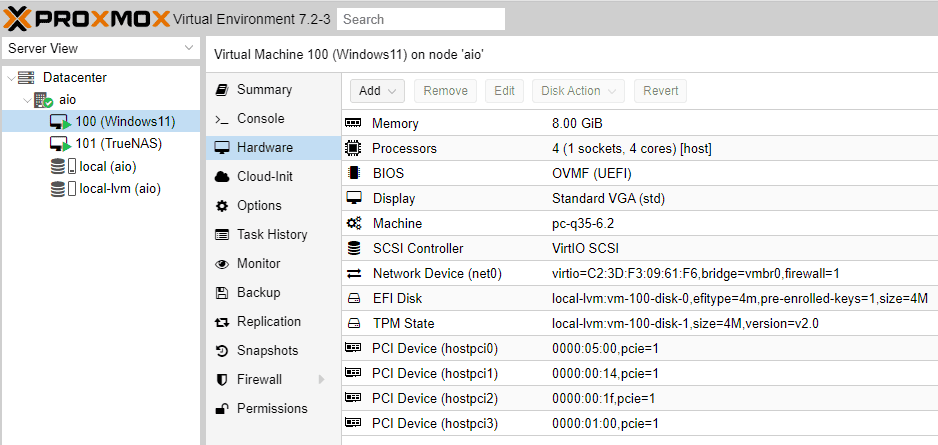Open the Backup tab
The image size is (938, 445).
point(273,292)
